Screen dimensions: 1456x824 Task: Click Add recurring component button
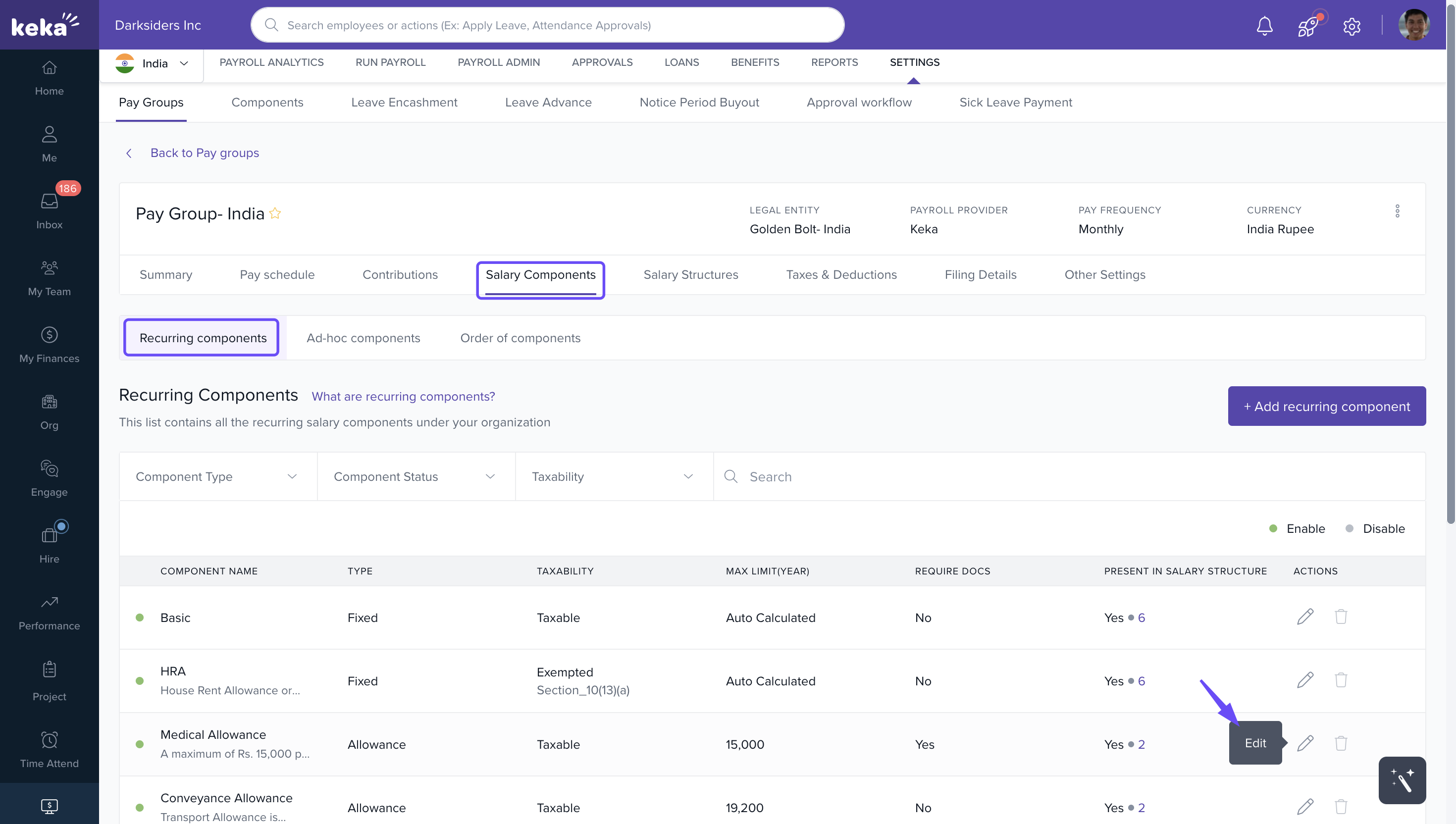[1326, 406]
